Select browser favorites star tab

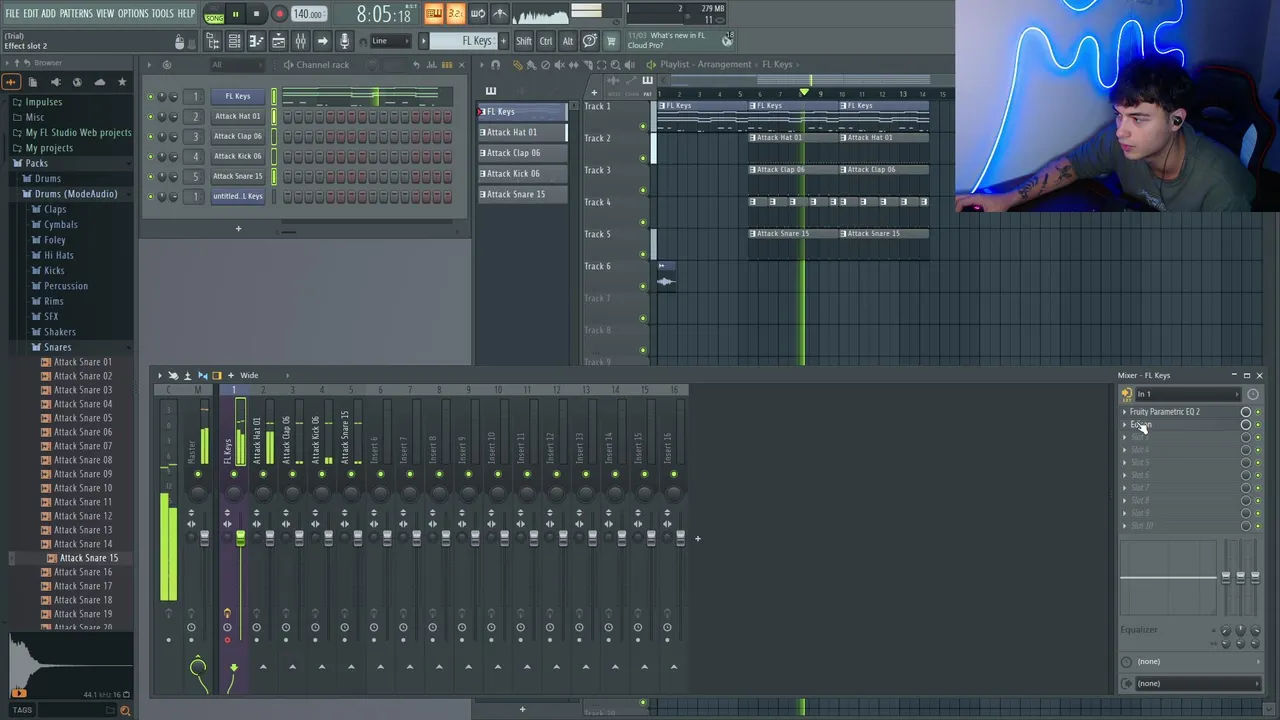[x=122, y=82]
